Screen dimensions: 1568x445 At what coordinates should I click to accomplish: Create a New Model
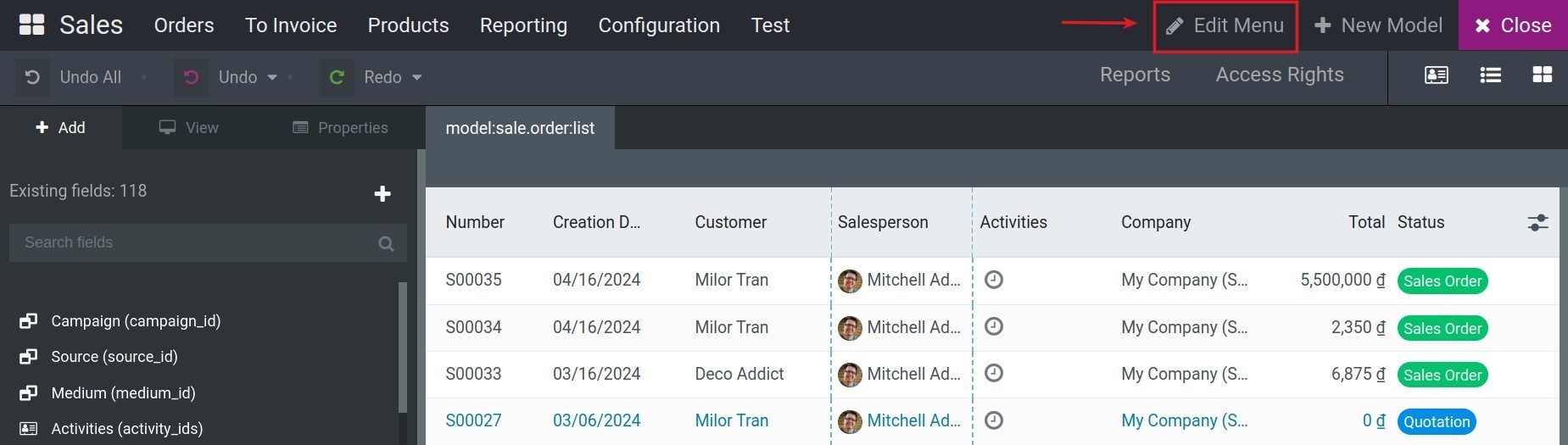1378,25
